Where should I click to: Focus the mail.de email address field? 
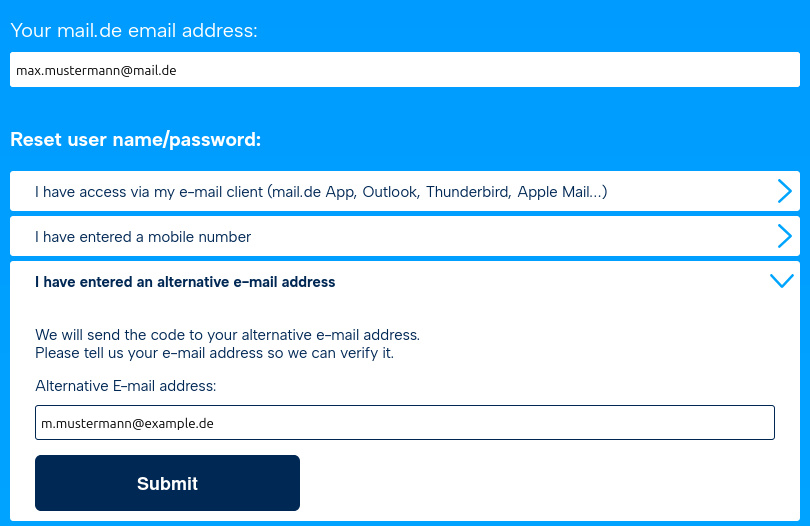(x=405, y=70)
